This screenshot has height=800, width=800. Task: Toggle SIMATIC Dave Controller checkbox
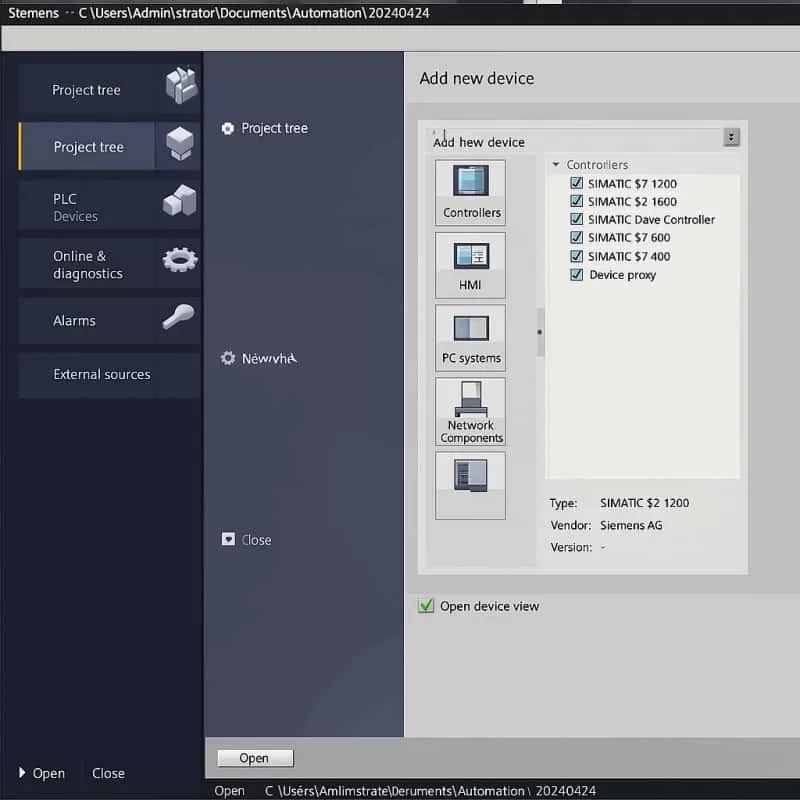click(577, 219)
